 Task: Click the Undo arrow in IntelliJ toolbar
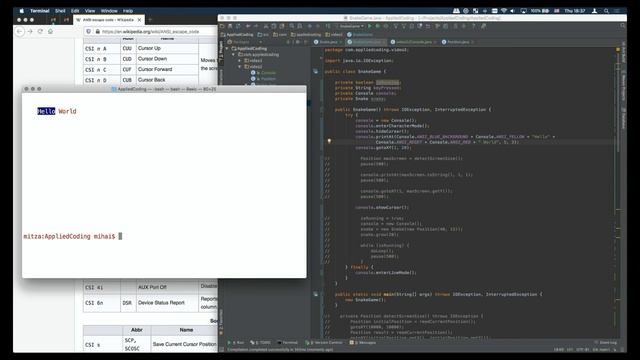pyautogui.click(x=248, y=26)
